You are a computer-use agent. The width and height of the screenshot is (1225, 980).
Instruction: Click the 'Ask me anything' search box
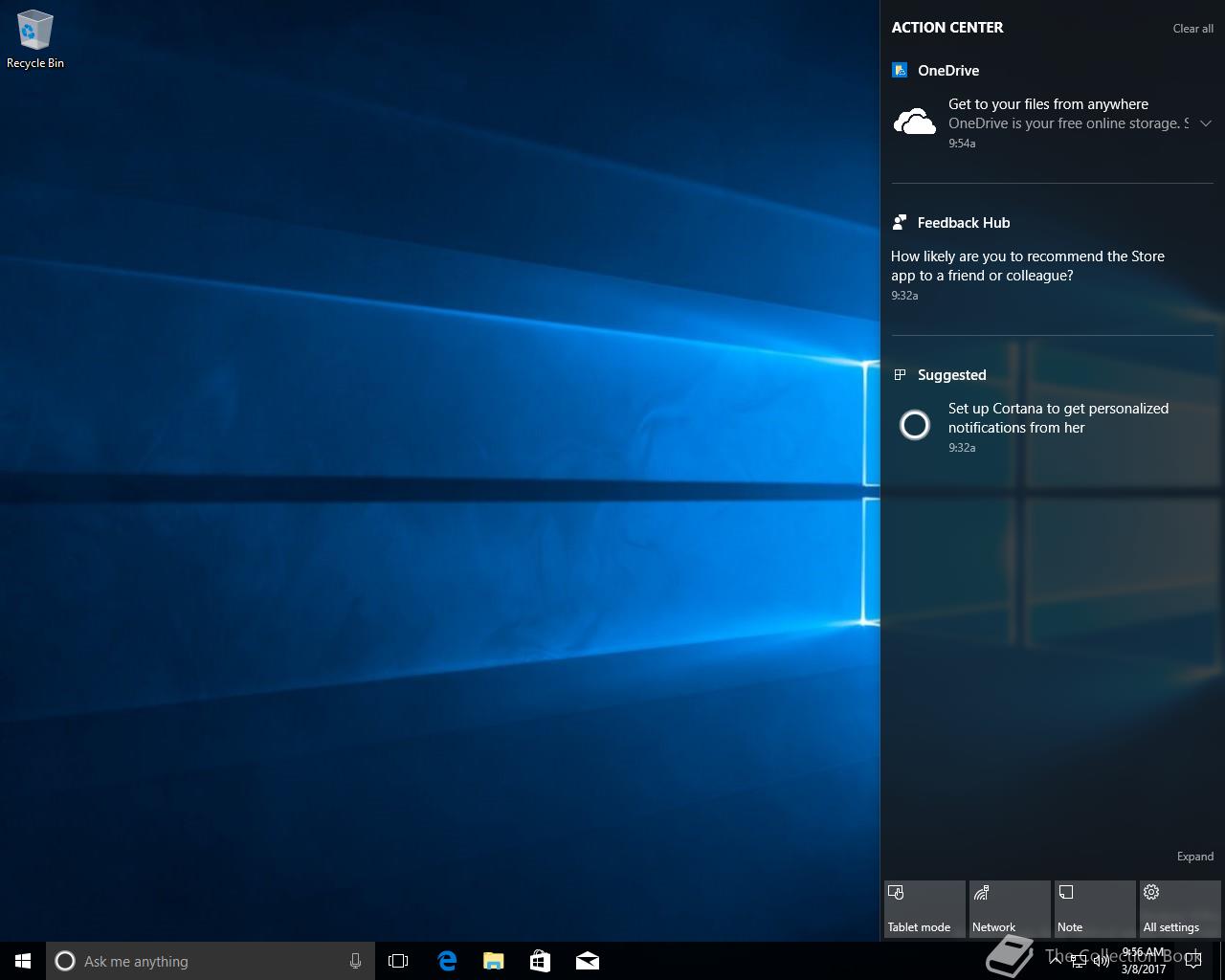(x=211, y=961)
